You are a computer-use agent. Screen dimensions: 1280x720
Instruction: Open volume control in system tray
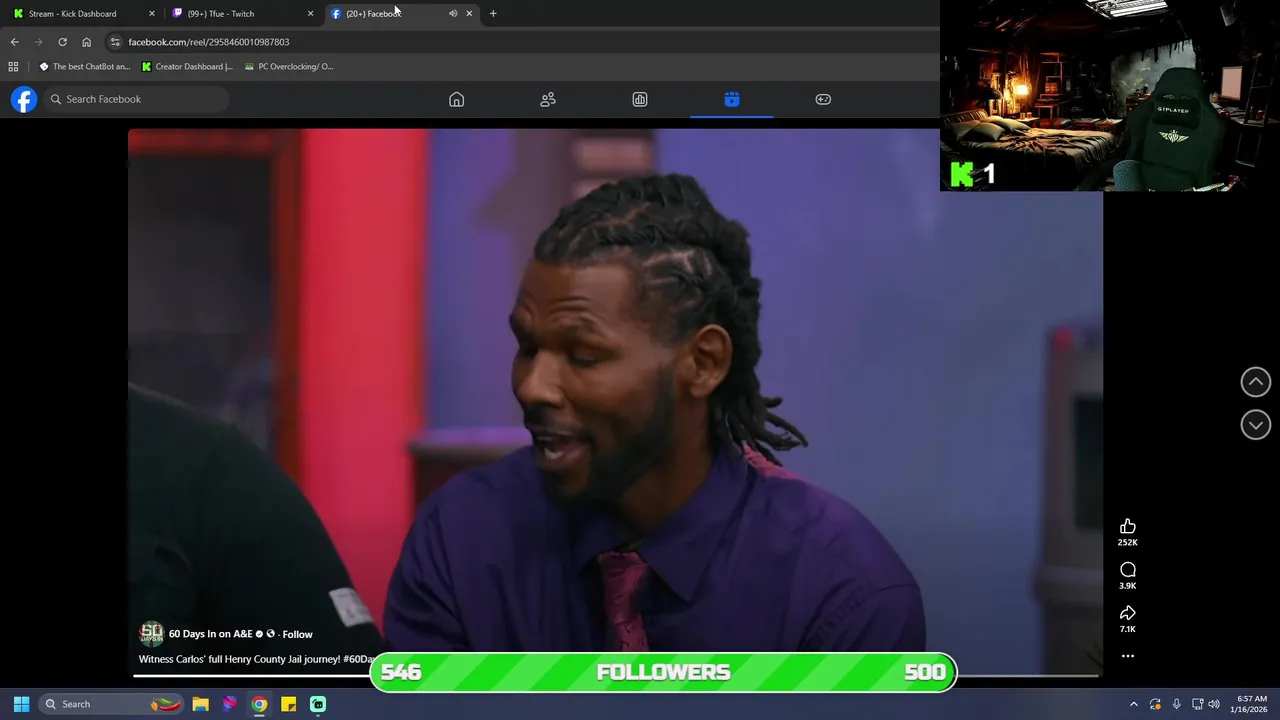click(1214, 704)
